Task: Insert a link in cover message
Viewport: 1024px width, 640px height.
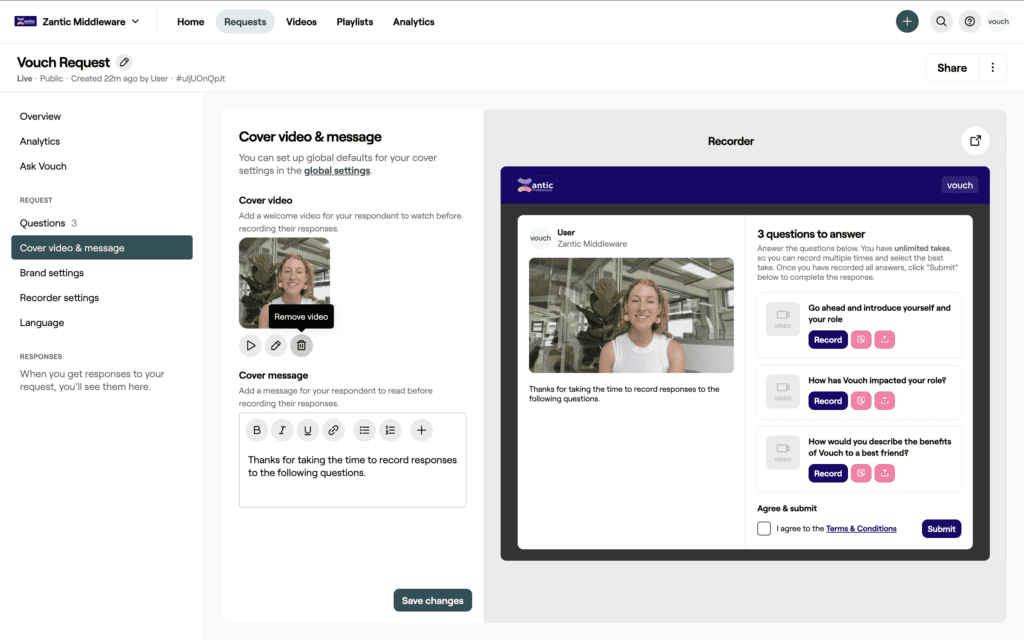Action: [x=333, y=430]
